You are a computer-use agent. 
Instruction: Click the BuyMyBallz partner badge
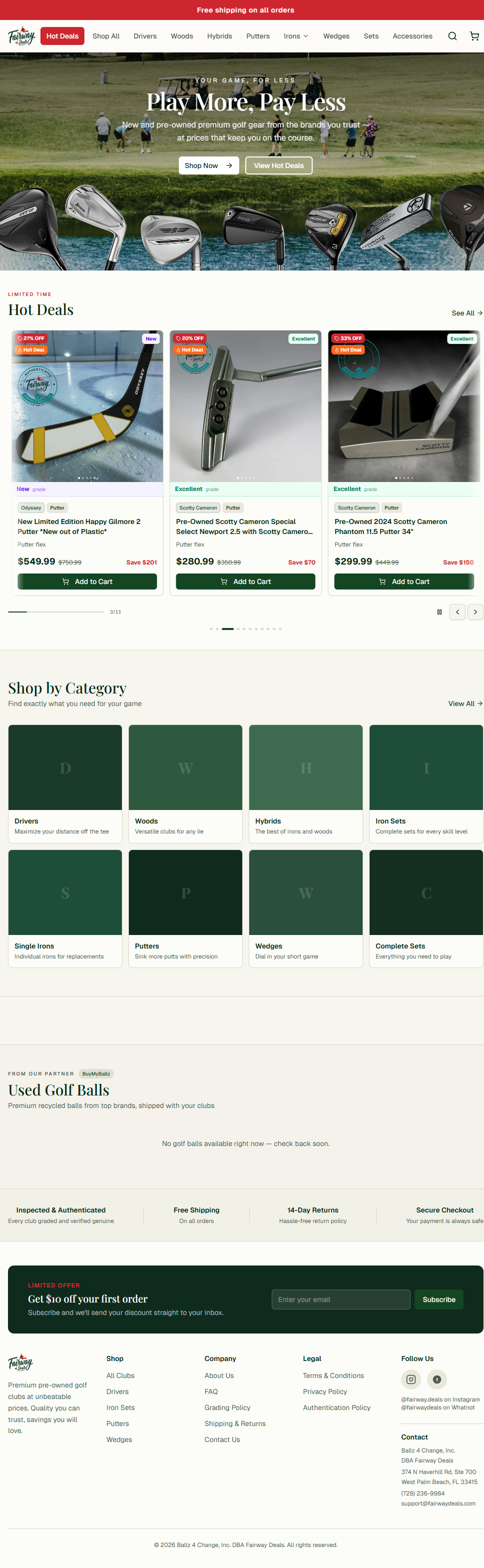click(x=96, y=1073)
